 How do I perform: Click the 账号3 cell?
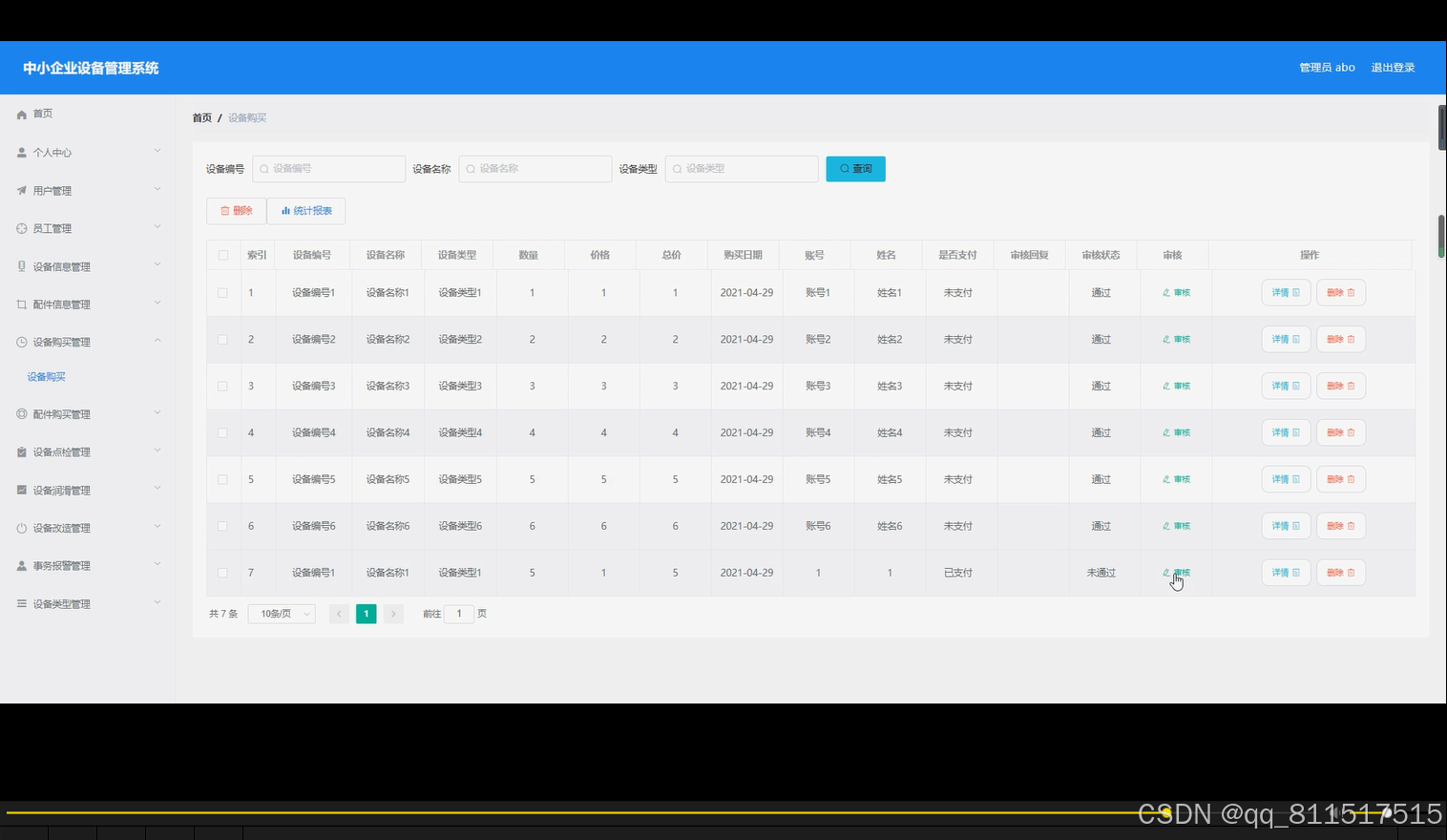click(x=818, y=387)
